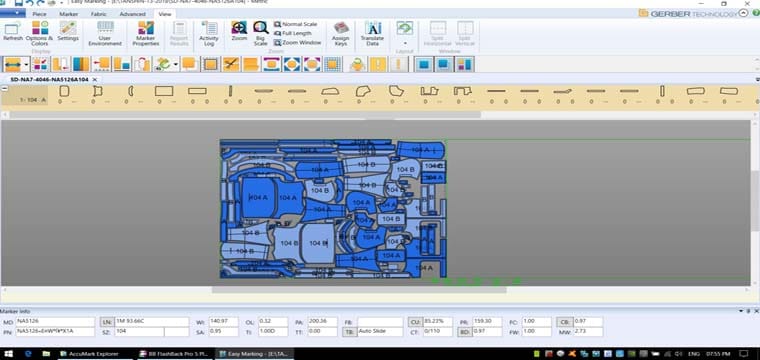Switch to the Fabric ribbon tab

[x=98, y=14]
